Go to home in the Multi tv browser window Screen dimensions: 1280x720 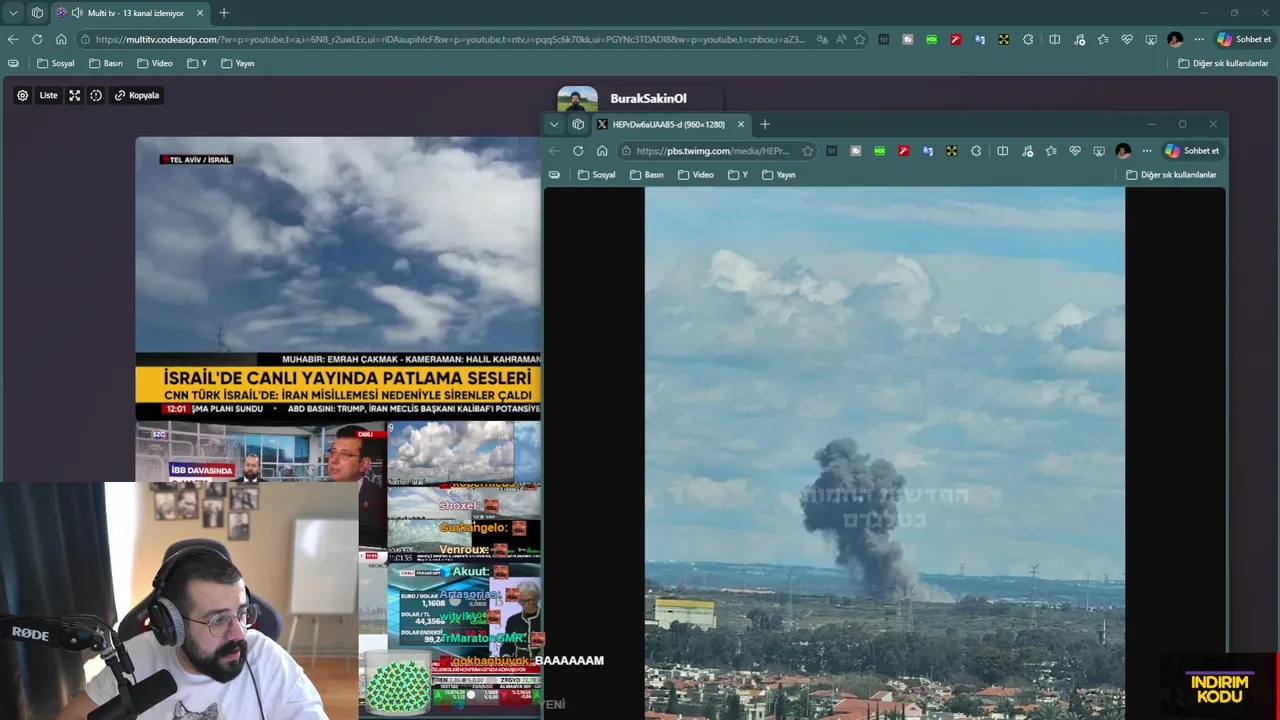61,39
